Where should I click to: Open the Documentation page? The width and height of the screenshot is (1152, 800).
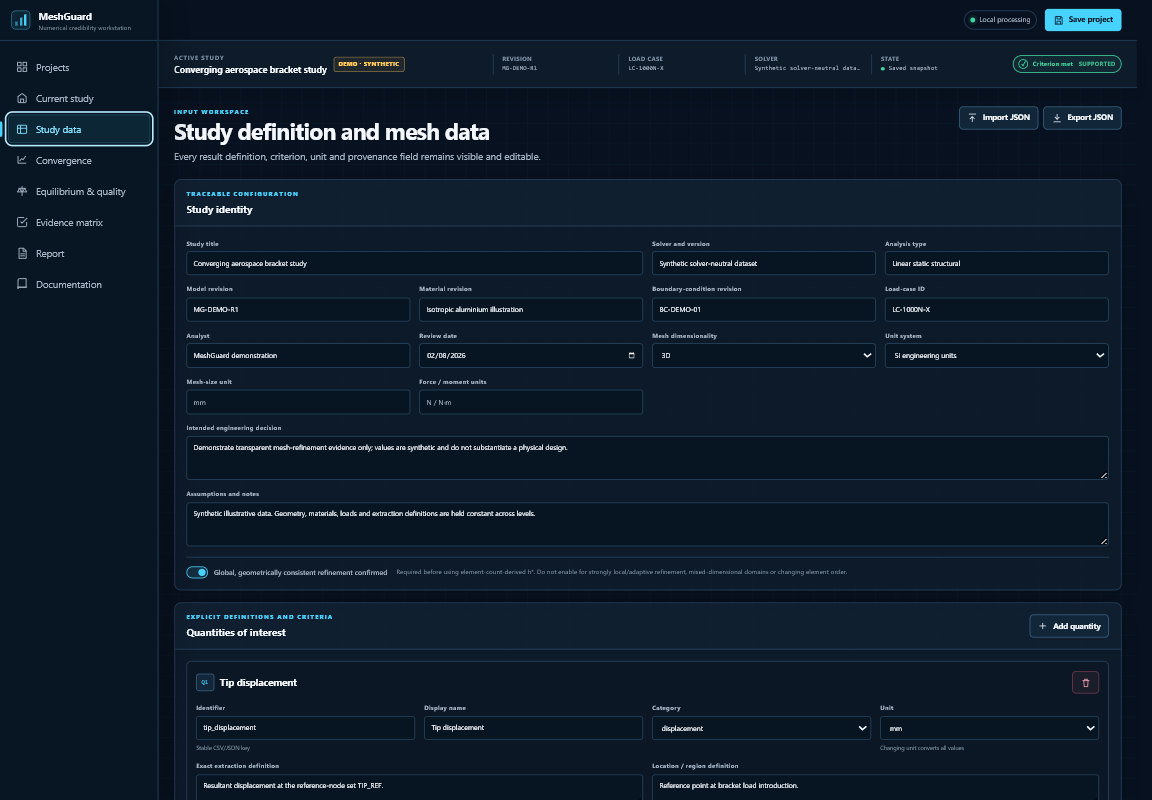point(79,284)
